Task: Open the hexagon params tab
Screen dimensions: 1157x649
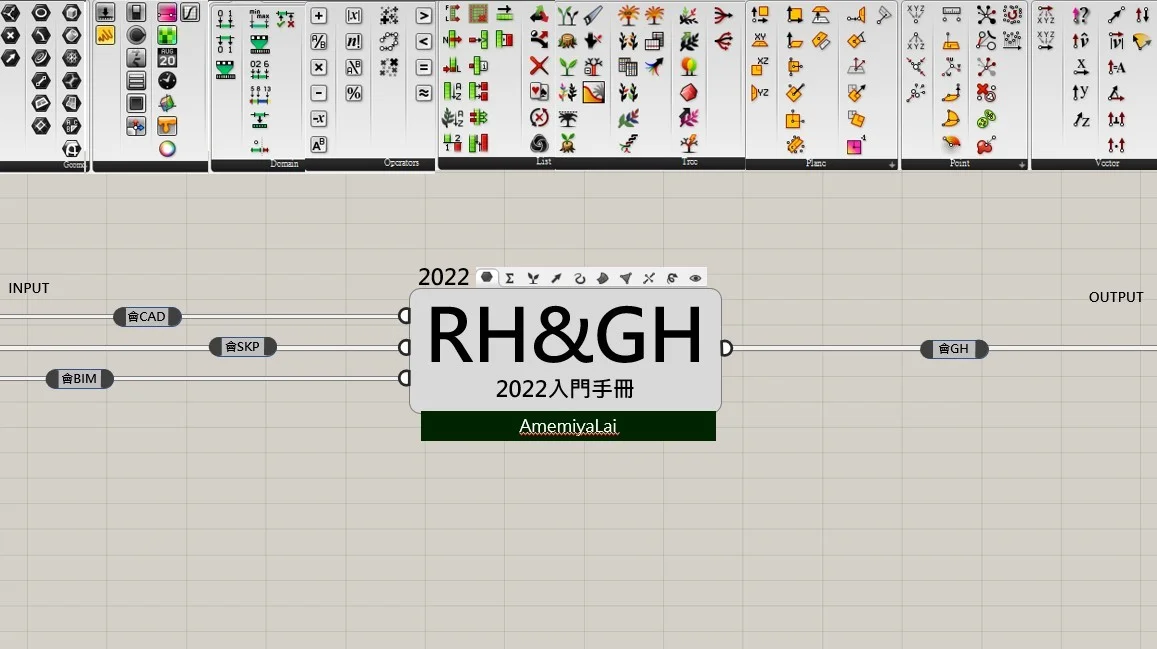Action: pyautogui.click(x=487, y=278)
